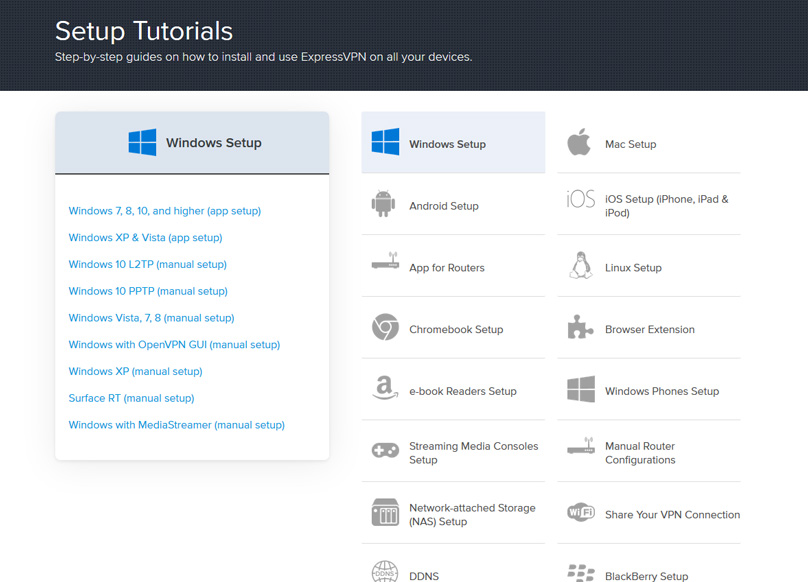Click the router icon beside Manual Router Configurations
808x582 pixels.
[581, 446]
